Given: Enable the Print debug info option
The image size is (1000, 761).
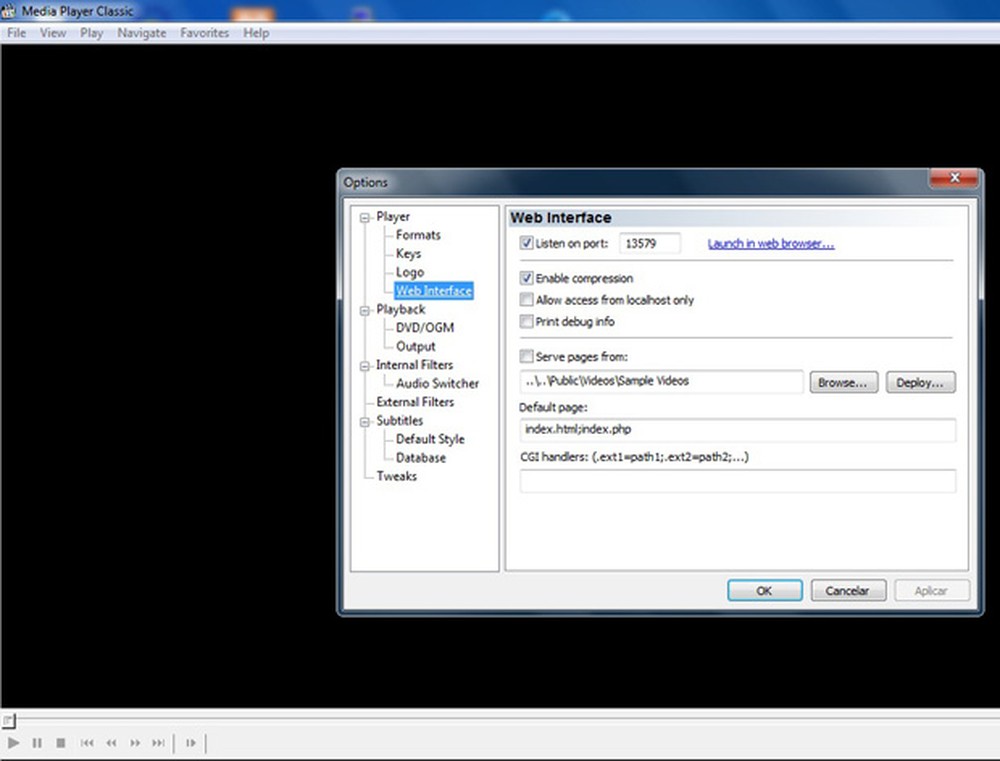Looking at the screenshot, I should [526, 321].
